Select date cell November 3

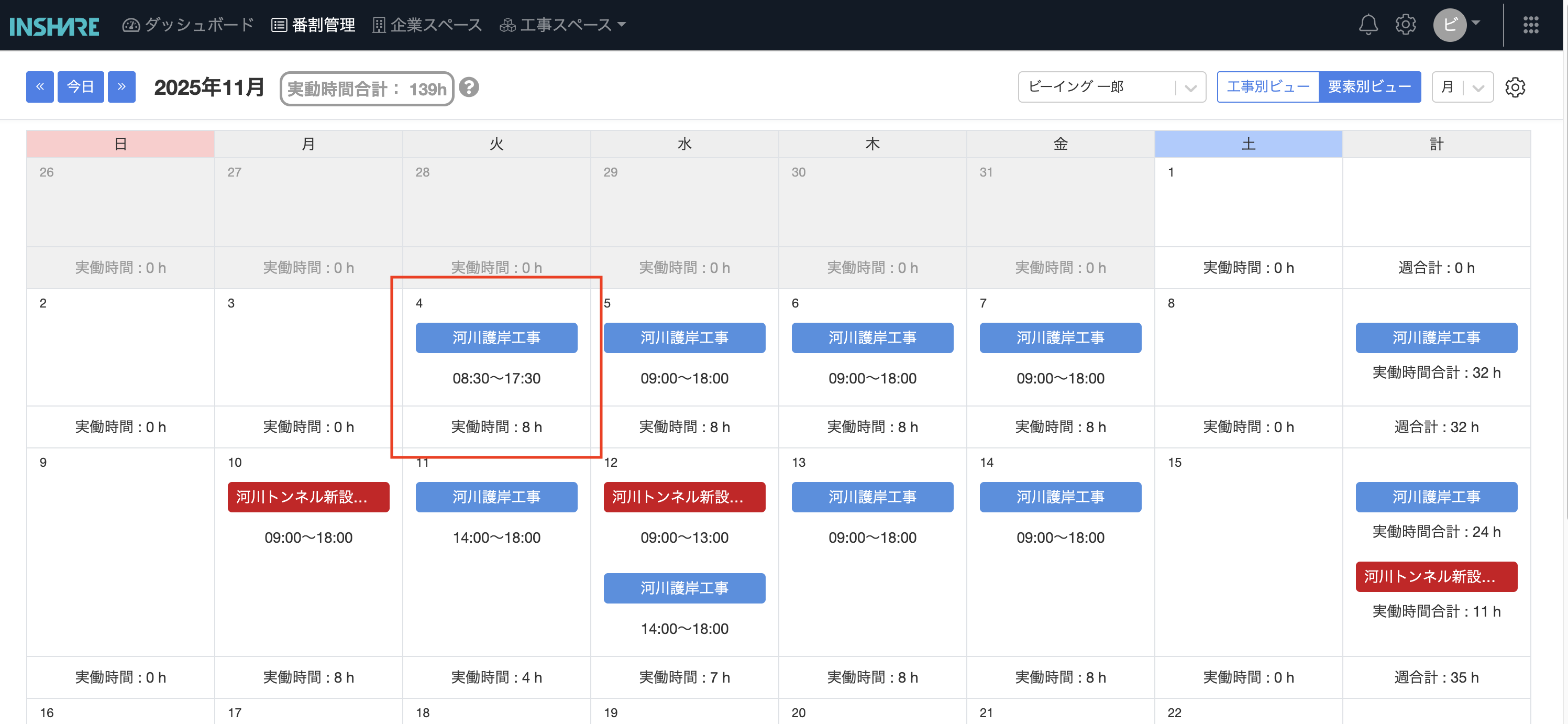pyautogui.click(x=308, y=347)
